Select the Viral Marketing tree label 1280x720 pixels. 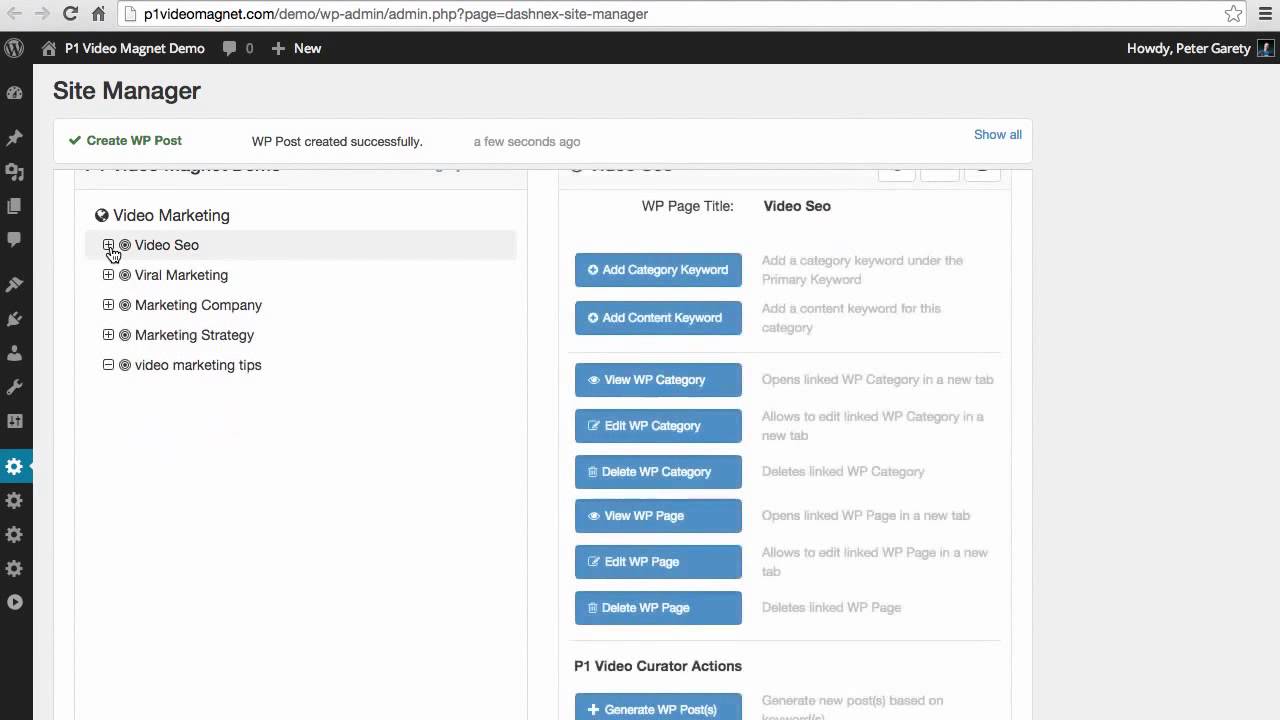(181, 275)
